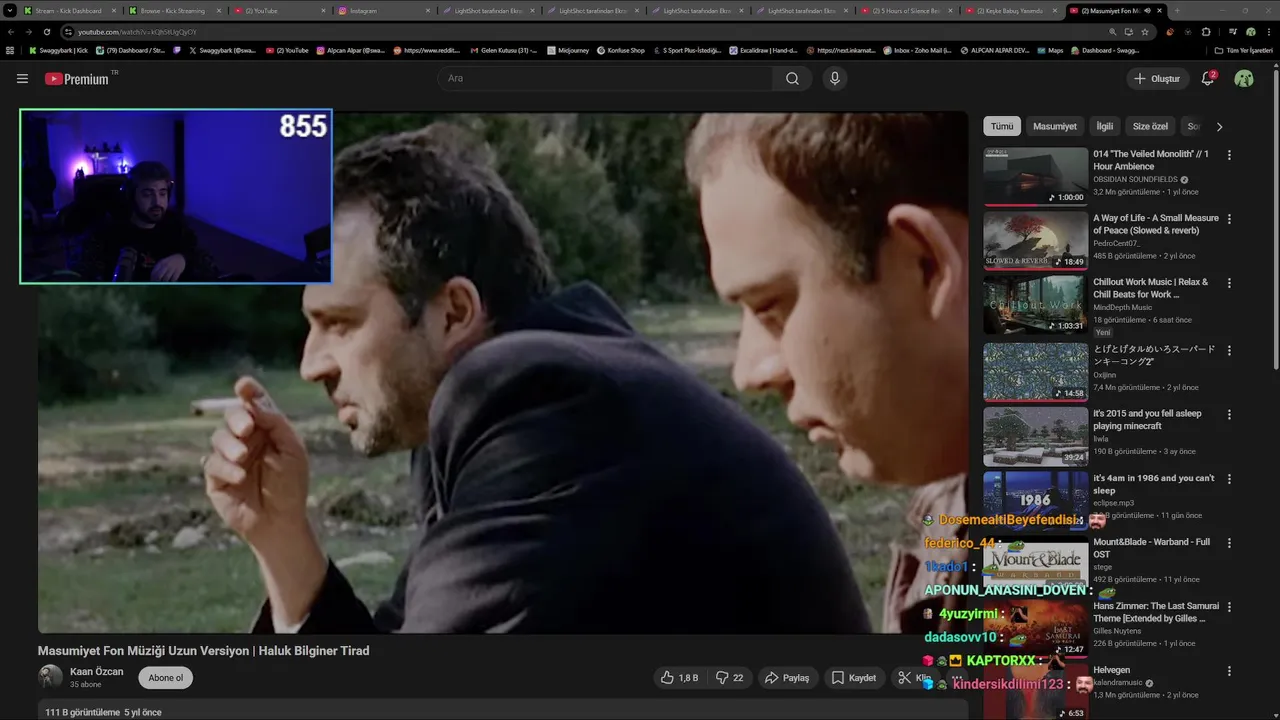Open the notifications bell

tap(1208, 78)
